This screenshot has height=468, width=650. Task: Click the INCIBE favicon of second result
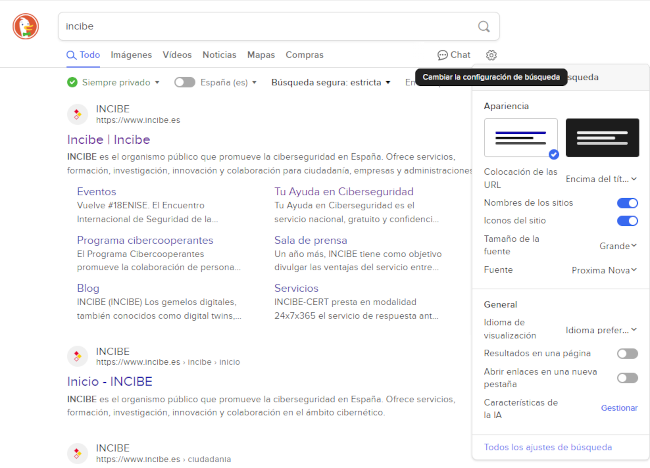coord(77,355)
